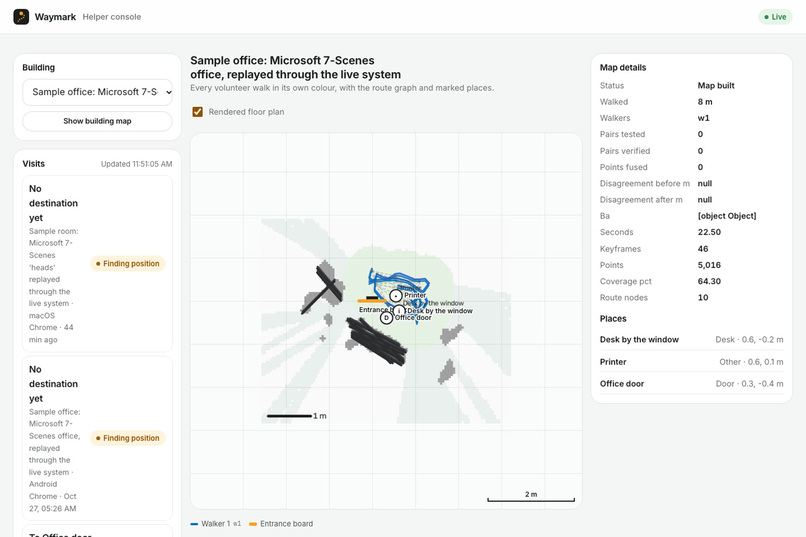Image resolution: width=806 pixels, height=537 pixels.
Task: Click the Desk by the window 'i' marker
Action: click(x=399, y=311)
